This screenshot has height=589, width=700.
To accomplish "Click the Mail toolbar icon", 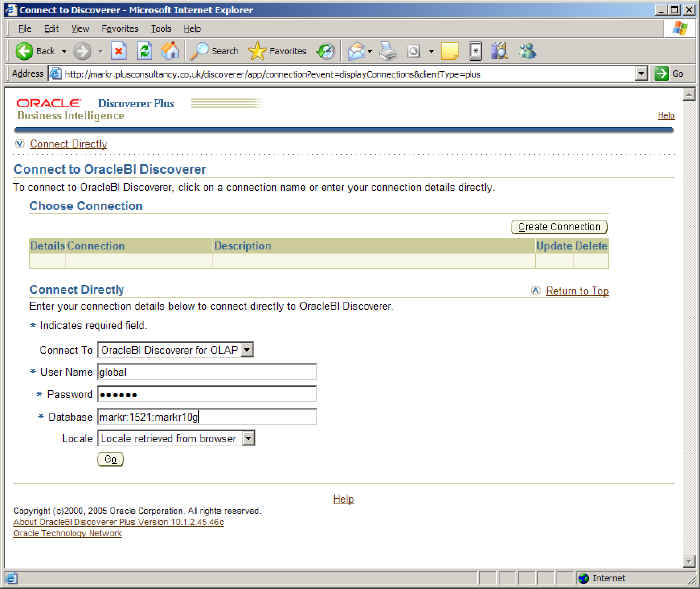I will tap(356, 51).
